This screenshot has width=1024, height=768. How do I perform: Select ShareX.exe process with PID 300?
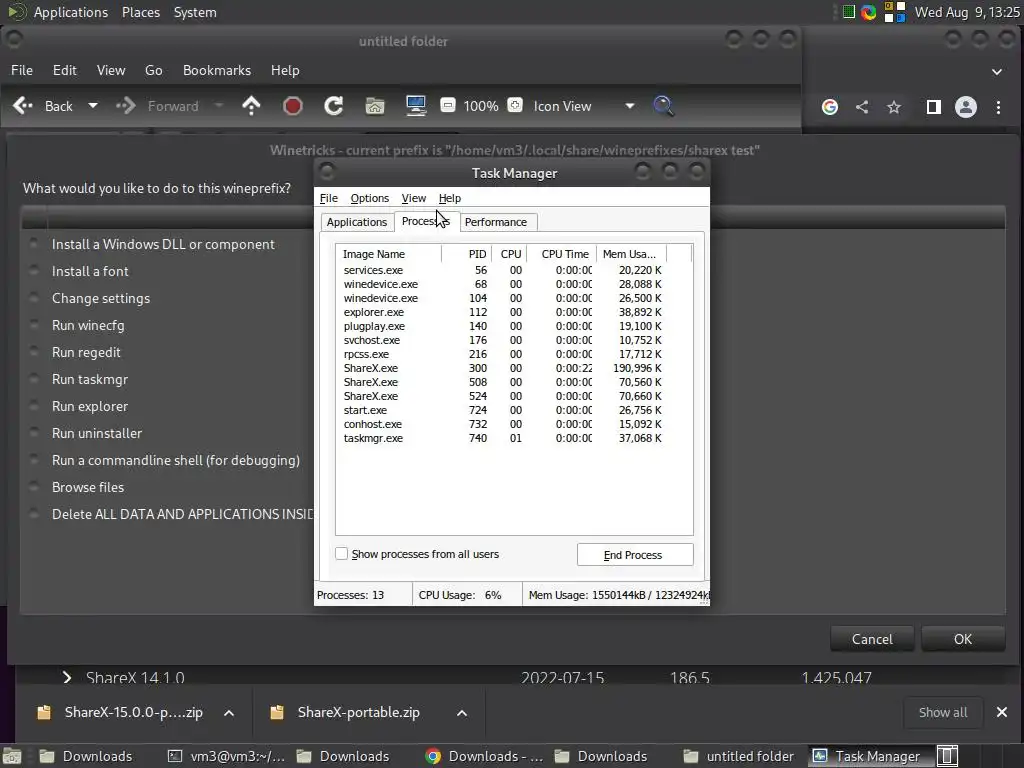[503, 368]
